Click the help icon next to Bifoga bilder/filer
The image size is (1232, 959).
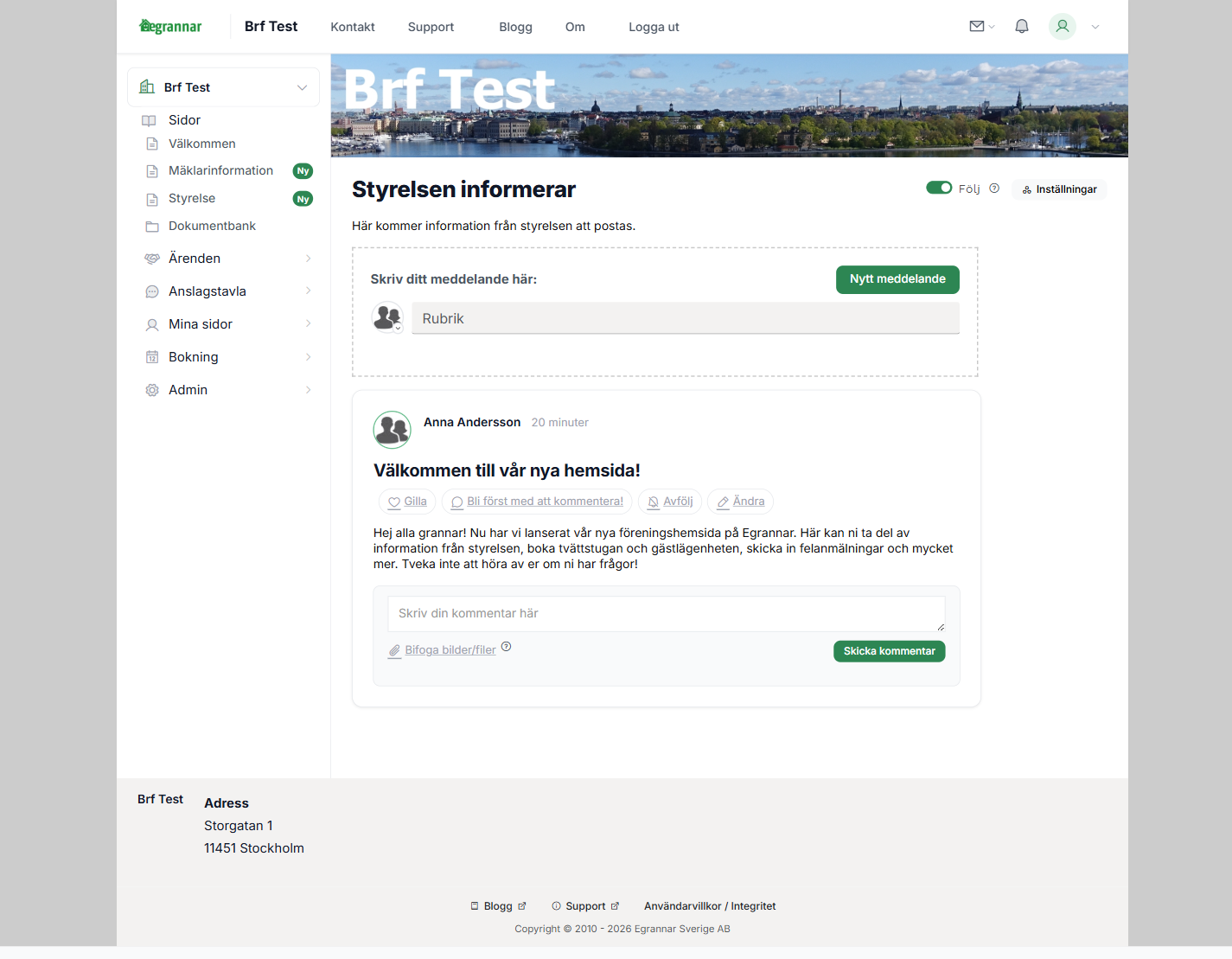point(507,646)
